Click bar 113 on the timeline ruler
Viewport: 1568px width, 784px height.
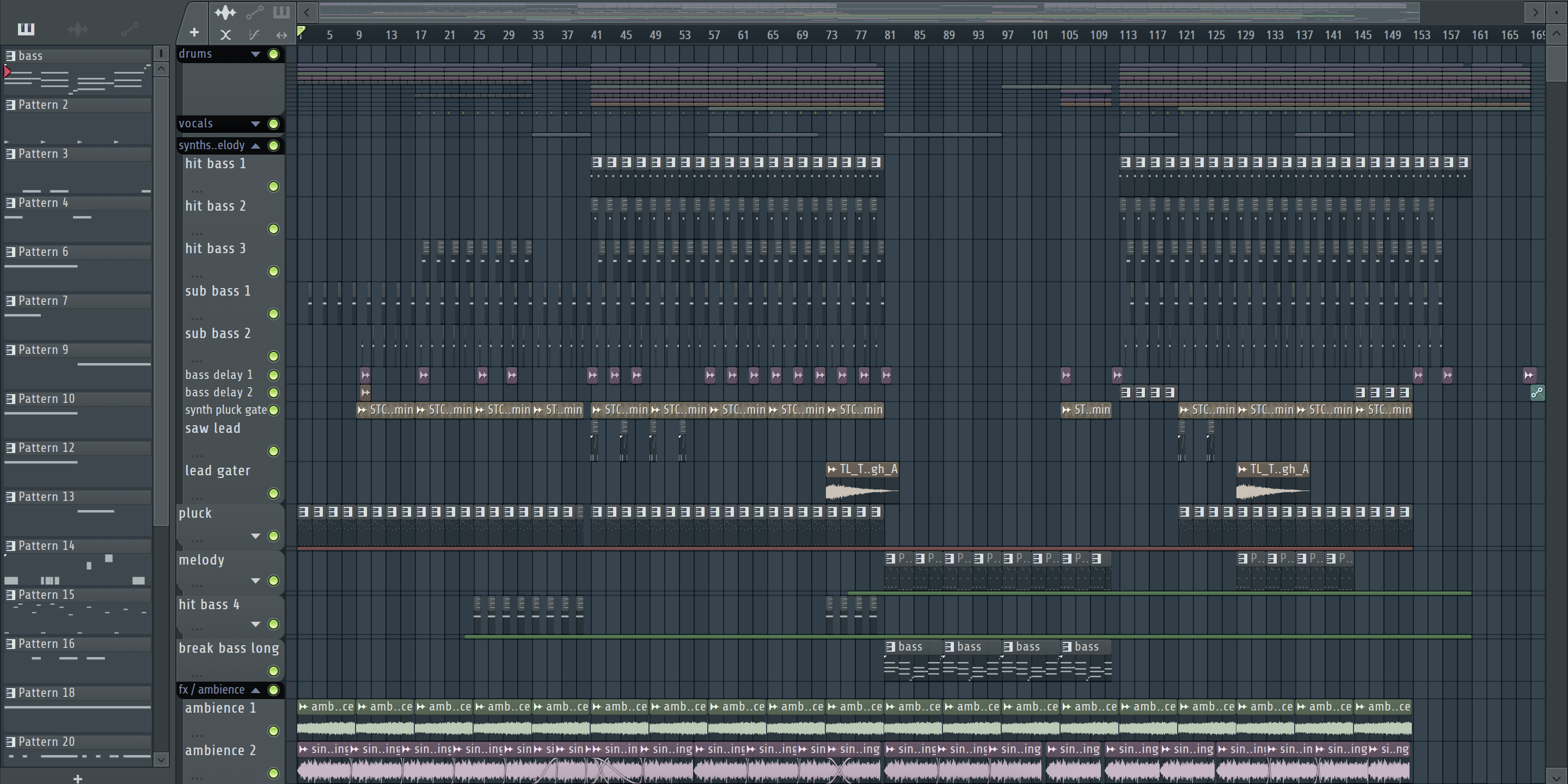pos(1128,35)
